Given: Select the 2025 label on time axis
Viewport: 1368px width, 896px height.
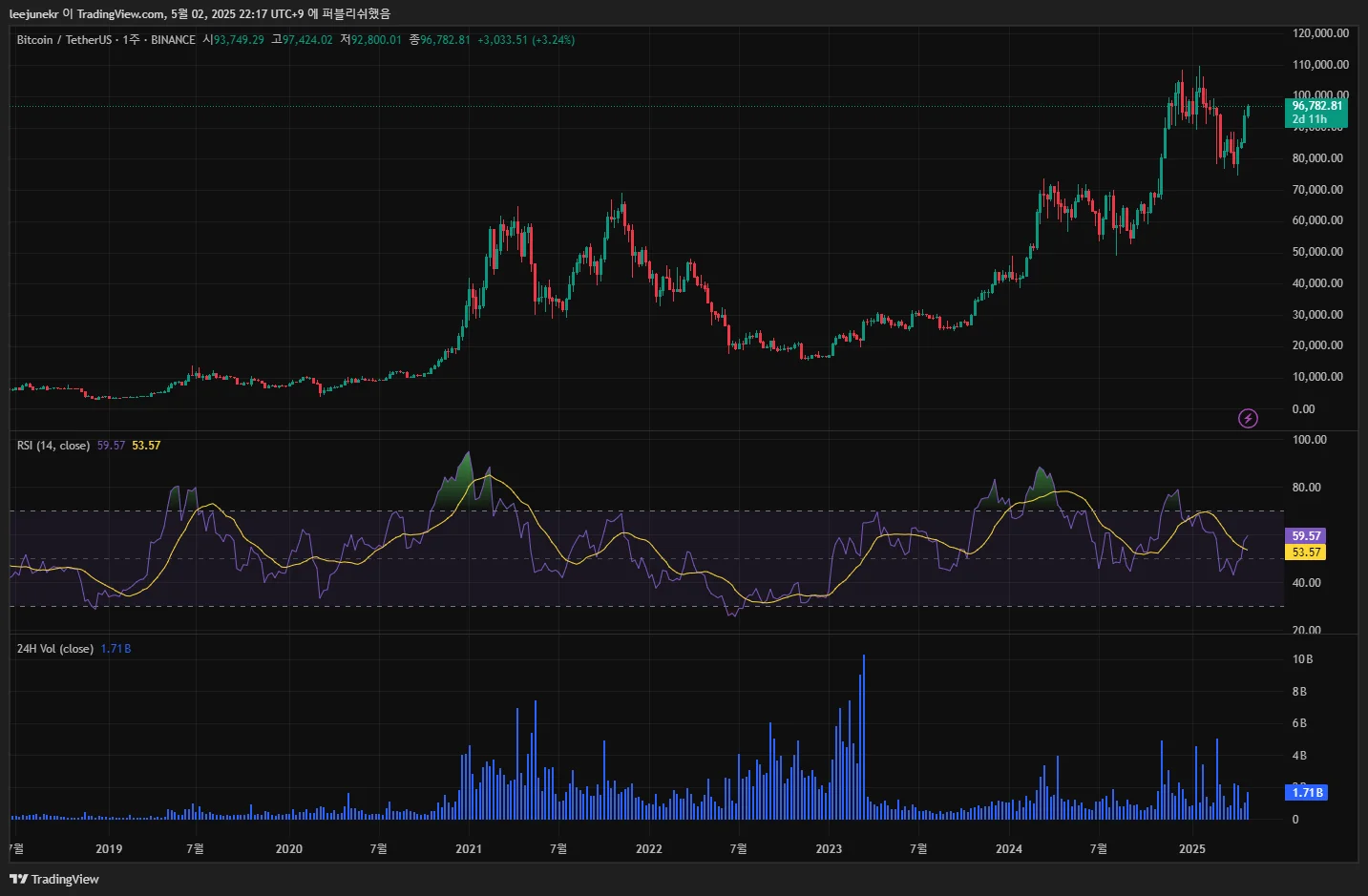Looking at the screenshot, I should click(1191, 848).
